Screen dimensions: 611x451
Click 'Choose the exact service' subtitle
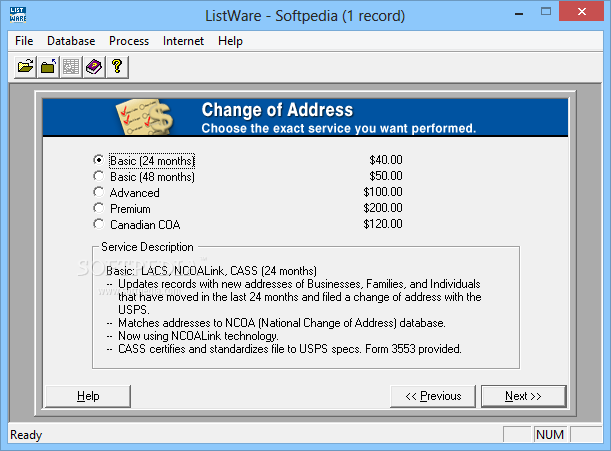tap(339, 128)
